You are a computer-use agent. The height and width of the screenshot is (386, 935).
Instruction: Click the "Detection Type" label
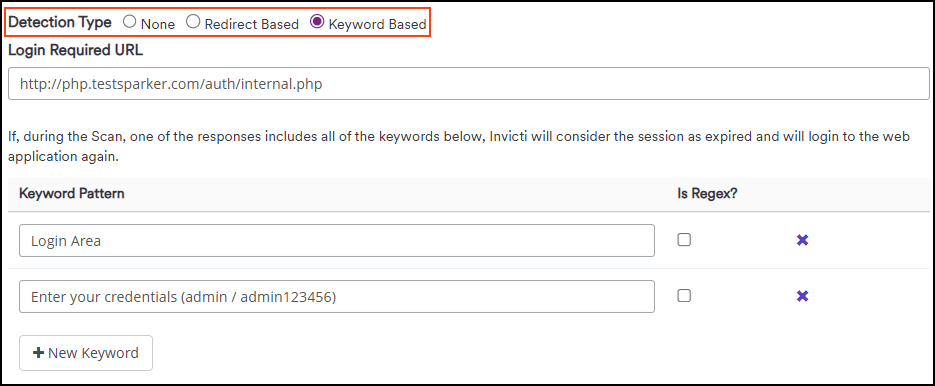pyautogui.click(x=60, y=23)
